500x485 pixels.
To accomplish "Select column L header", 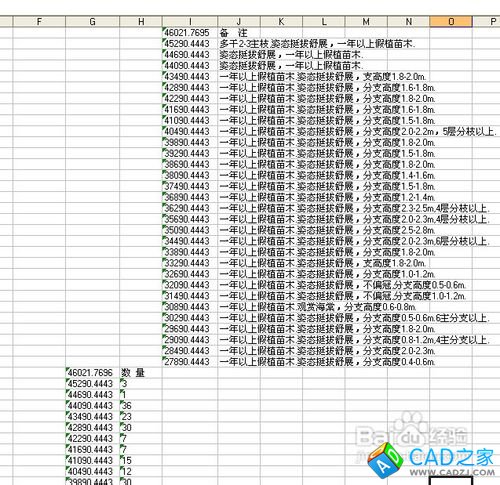I will (x=323, y=22).
